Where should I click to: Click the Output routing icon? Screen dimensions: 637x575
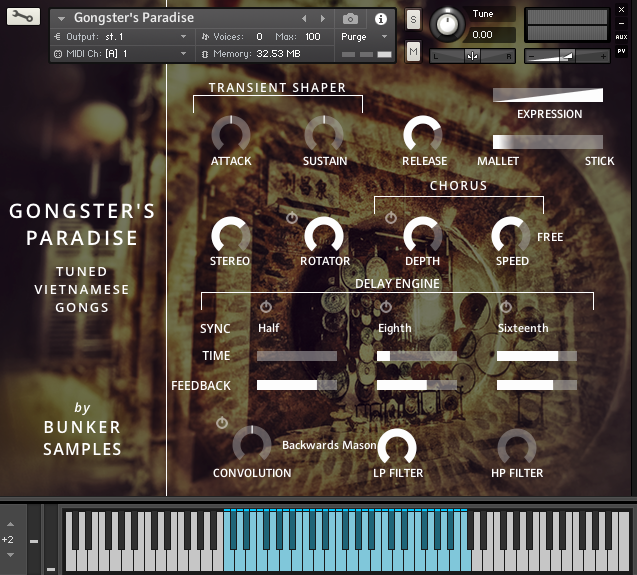(x=57, y=37)
